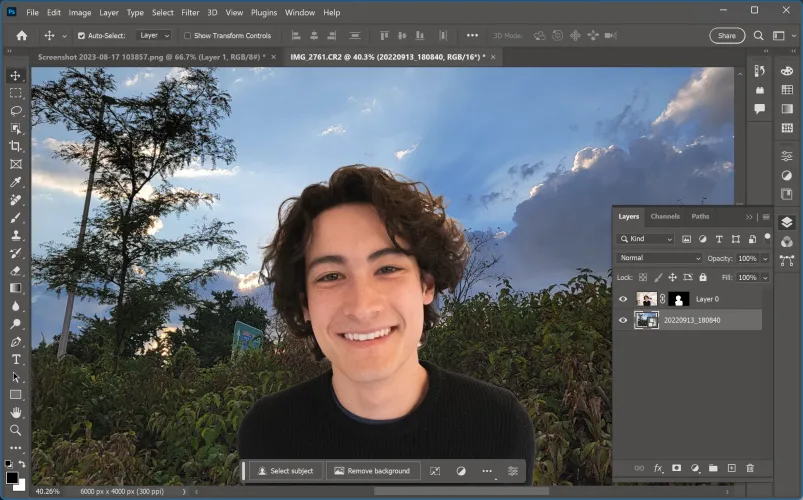
Task: Hide the 20220913_180840 layer visibility
Action: click(x=623, y=320)
